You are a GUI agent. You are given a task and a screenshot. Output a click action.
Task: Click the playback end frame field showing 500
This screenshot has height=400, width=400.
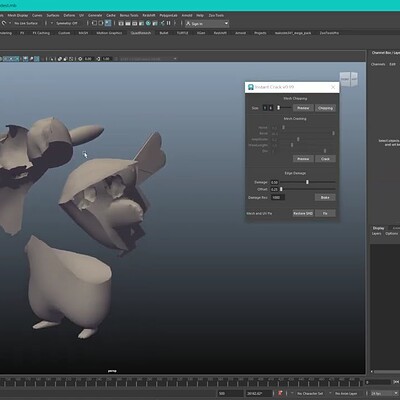tap(230, 394)
